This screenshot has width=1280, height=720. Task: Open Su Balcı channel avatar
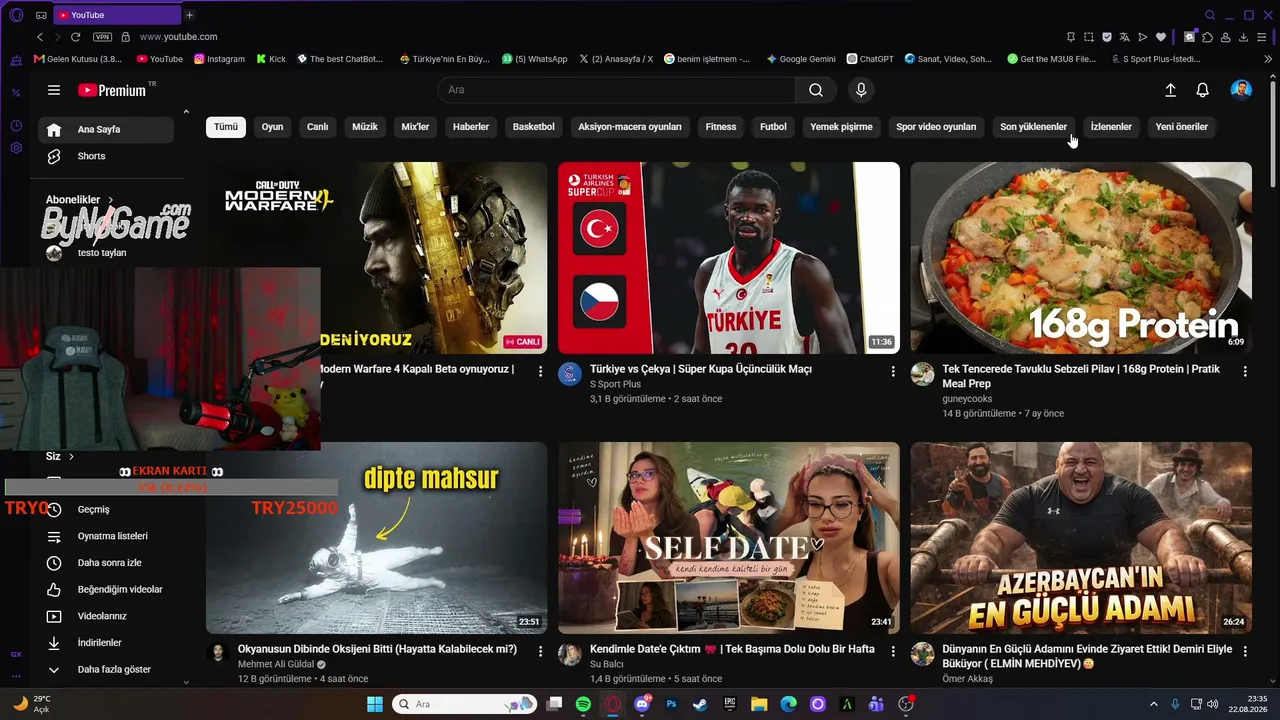[570, 654]
